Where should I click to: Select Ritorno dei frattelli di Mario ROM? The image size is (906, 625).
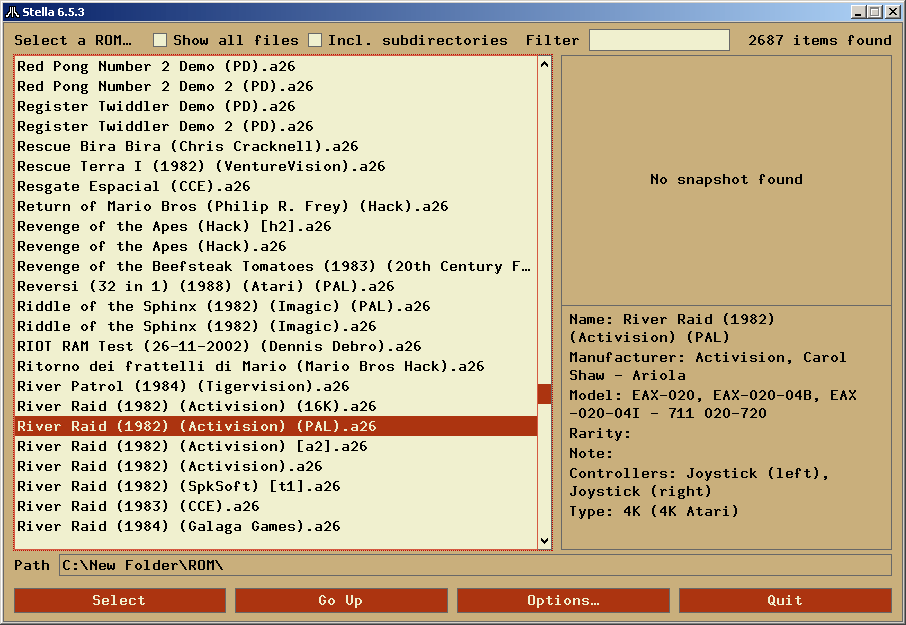[x=276, y=367]
